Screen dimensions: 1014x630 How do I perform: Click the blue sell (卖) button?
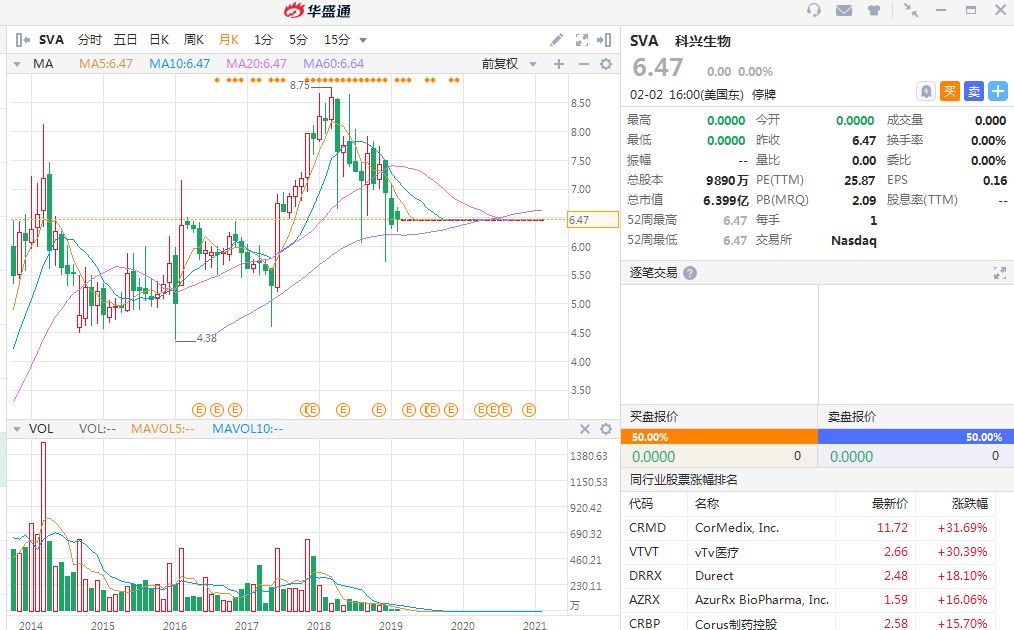(x=974, y=91)
